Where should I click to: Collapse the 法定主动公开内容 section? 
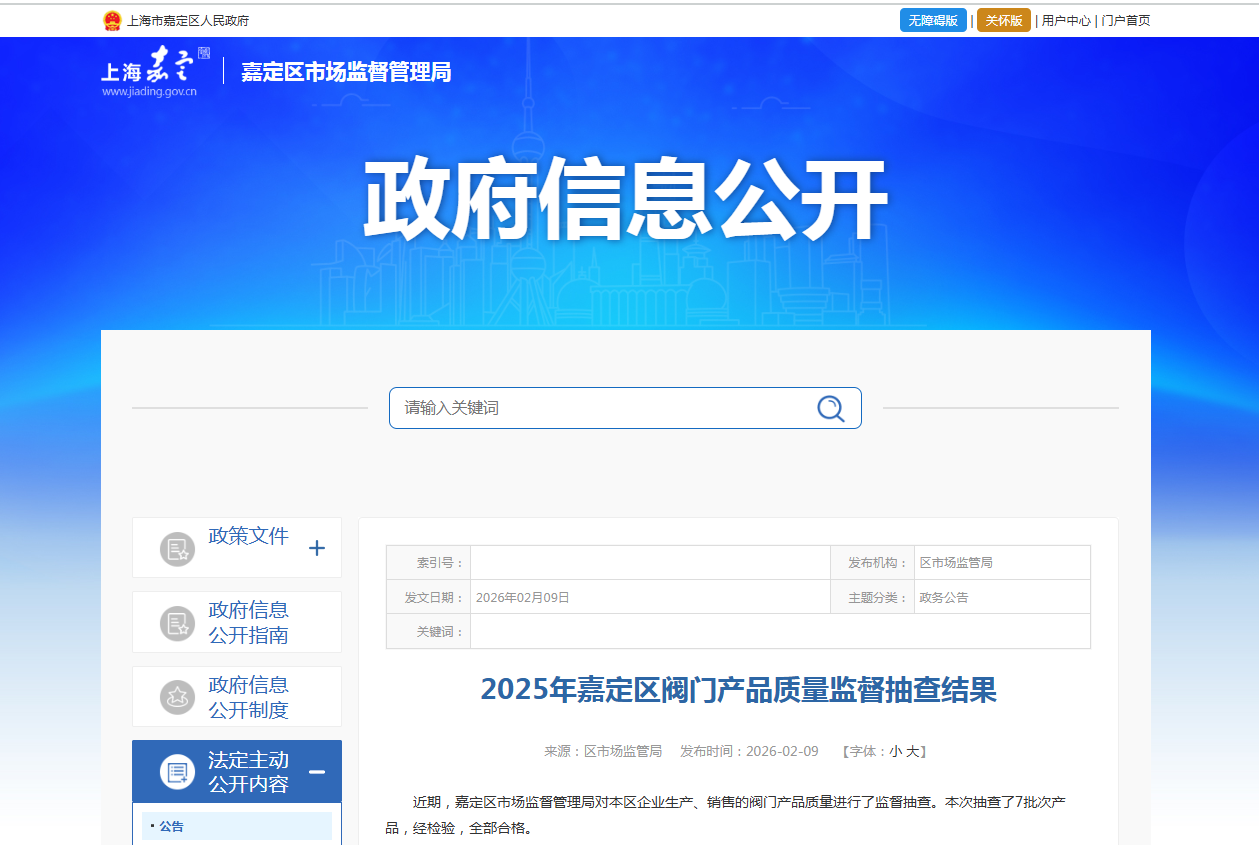click(x=319, y=771)
